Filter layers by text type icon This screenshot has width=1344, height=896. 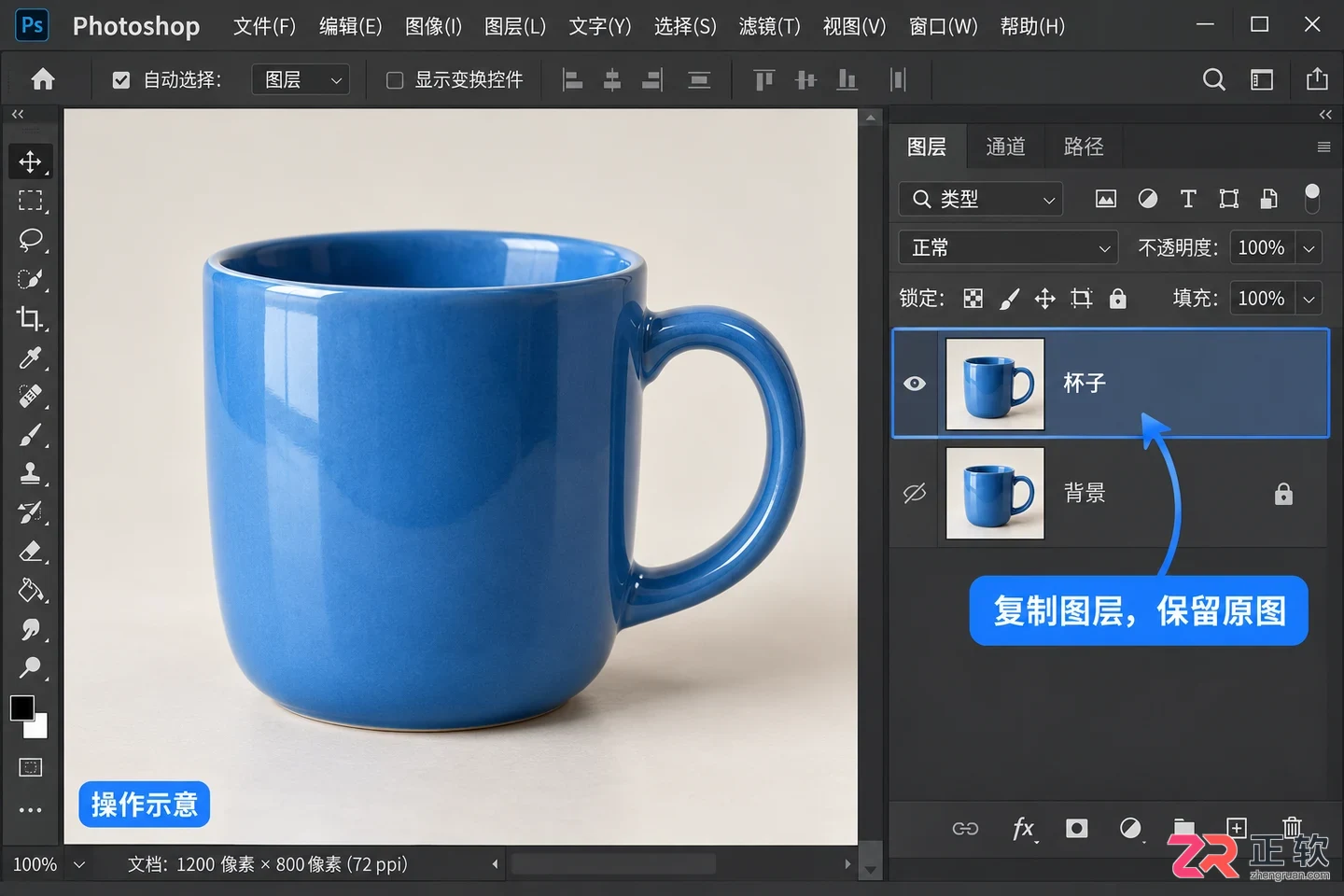tap(1187, 198)
